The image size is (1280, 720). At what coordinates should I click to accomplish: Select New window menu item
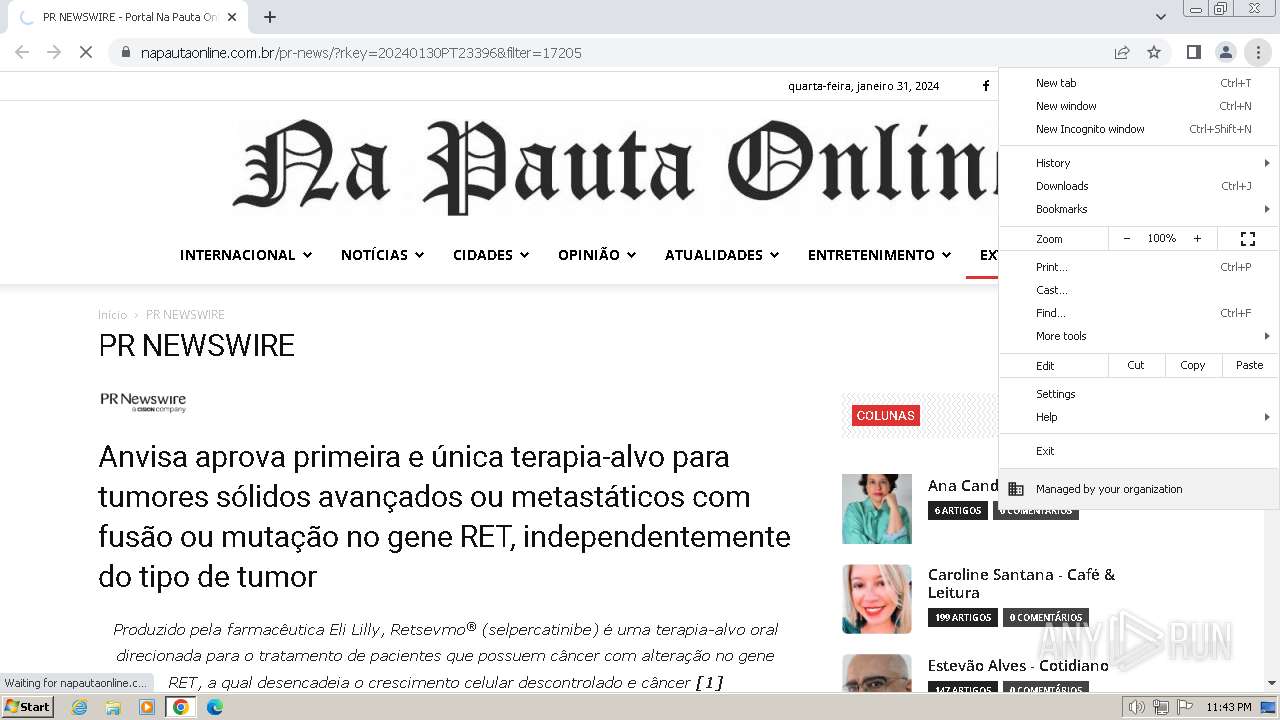[1139, 106]
